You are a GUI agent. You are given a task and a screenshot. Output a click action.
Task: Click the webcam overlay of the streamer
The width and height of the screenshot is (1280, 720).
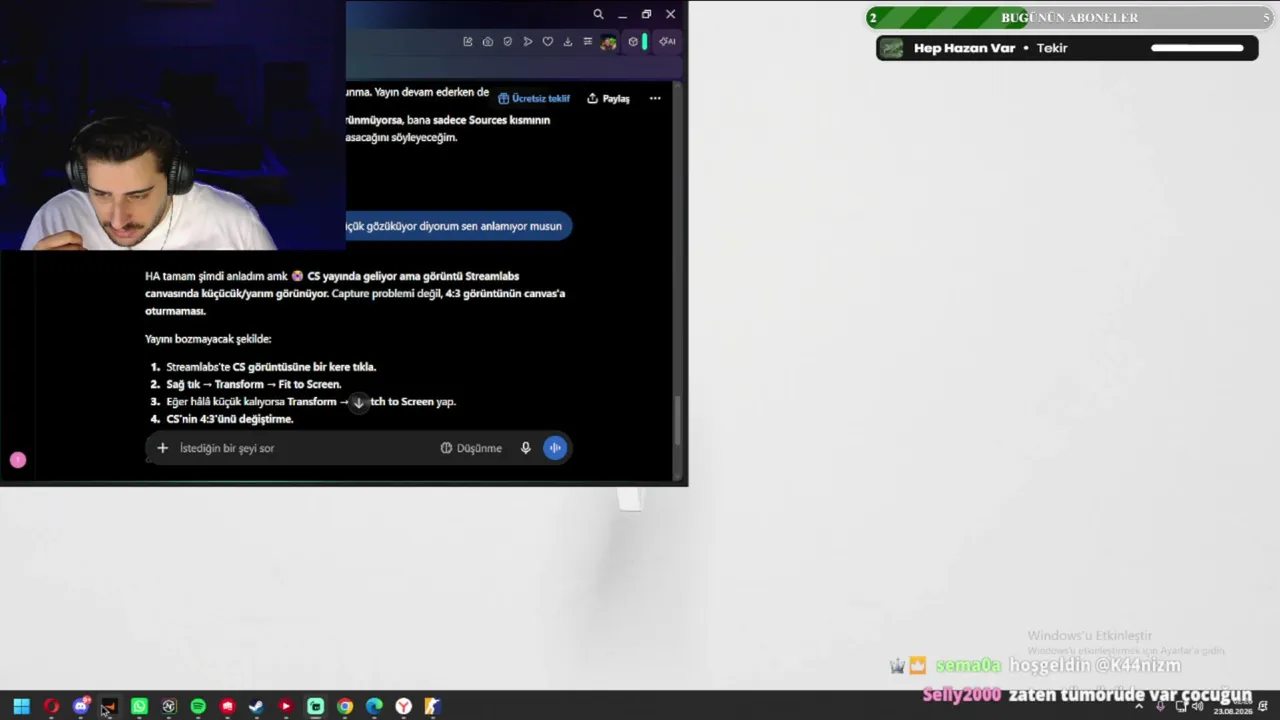coord(173,125)
